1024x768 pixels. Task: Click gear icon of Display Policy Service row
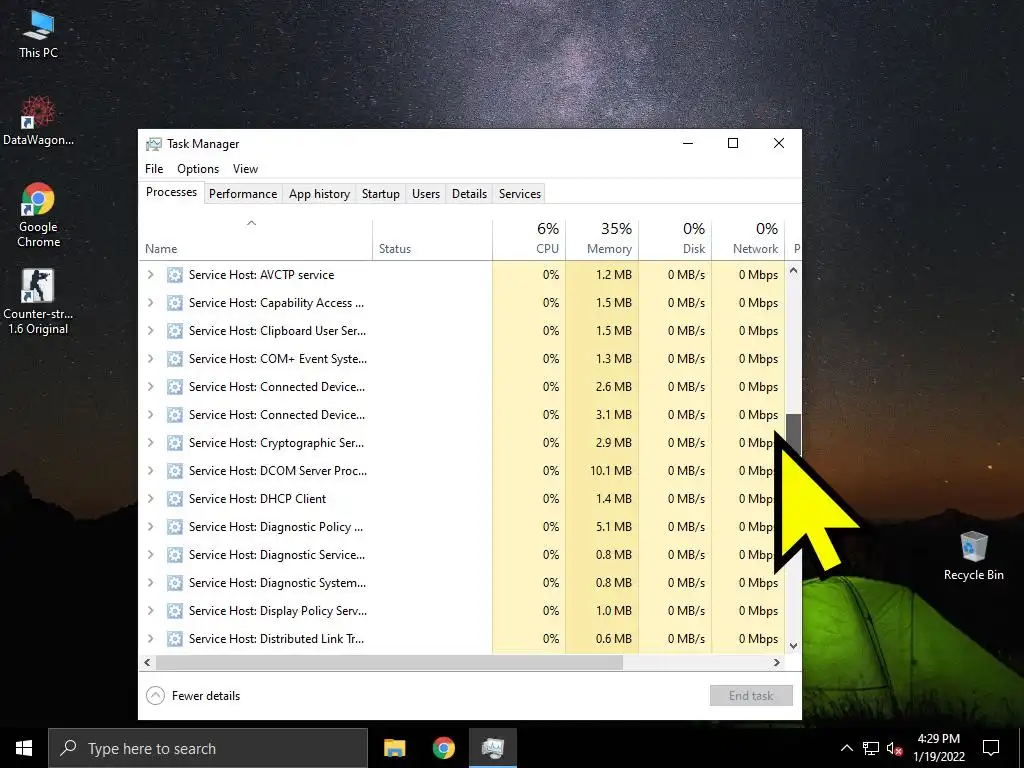pyautogui.click(x=174, y=611)
